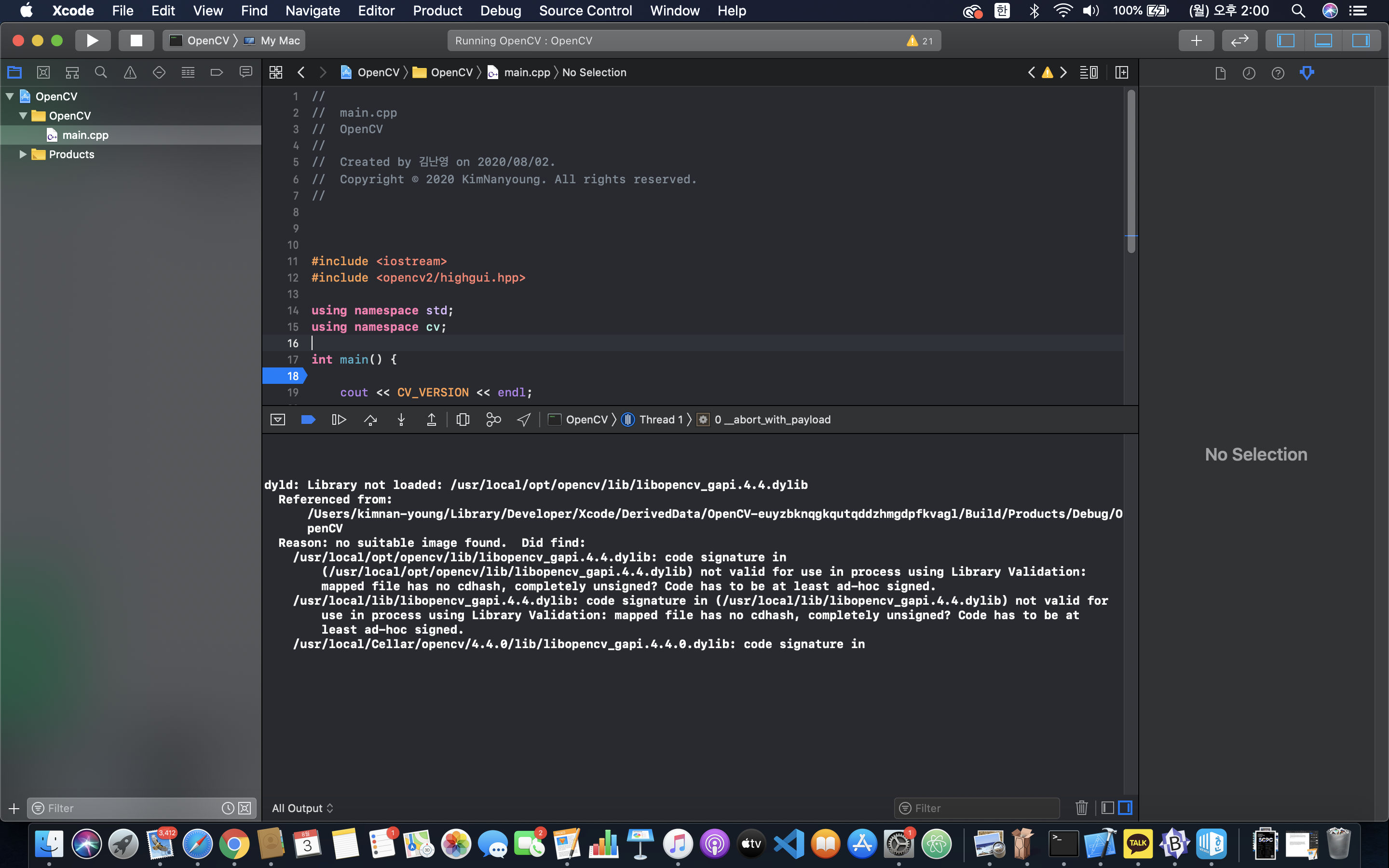Click the 21 warnings indicator
The image size is (1389, 868).
tap(920, 41)
